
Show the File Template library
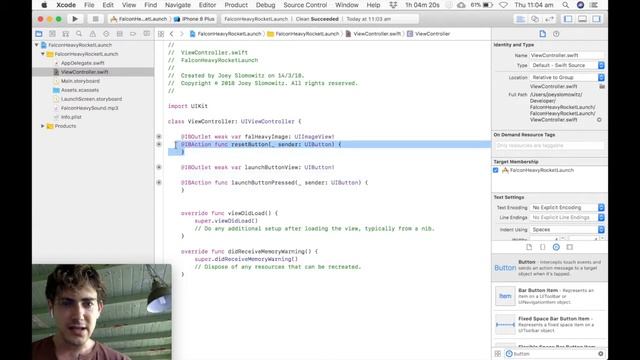pos(529,247)
